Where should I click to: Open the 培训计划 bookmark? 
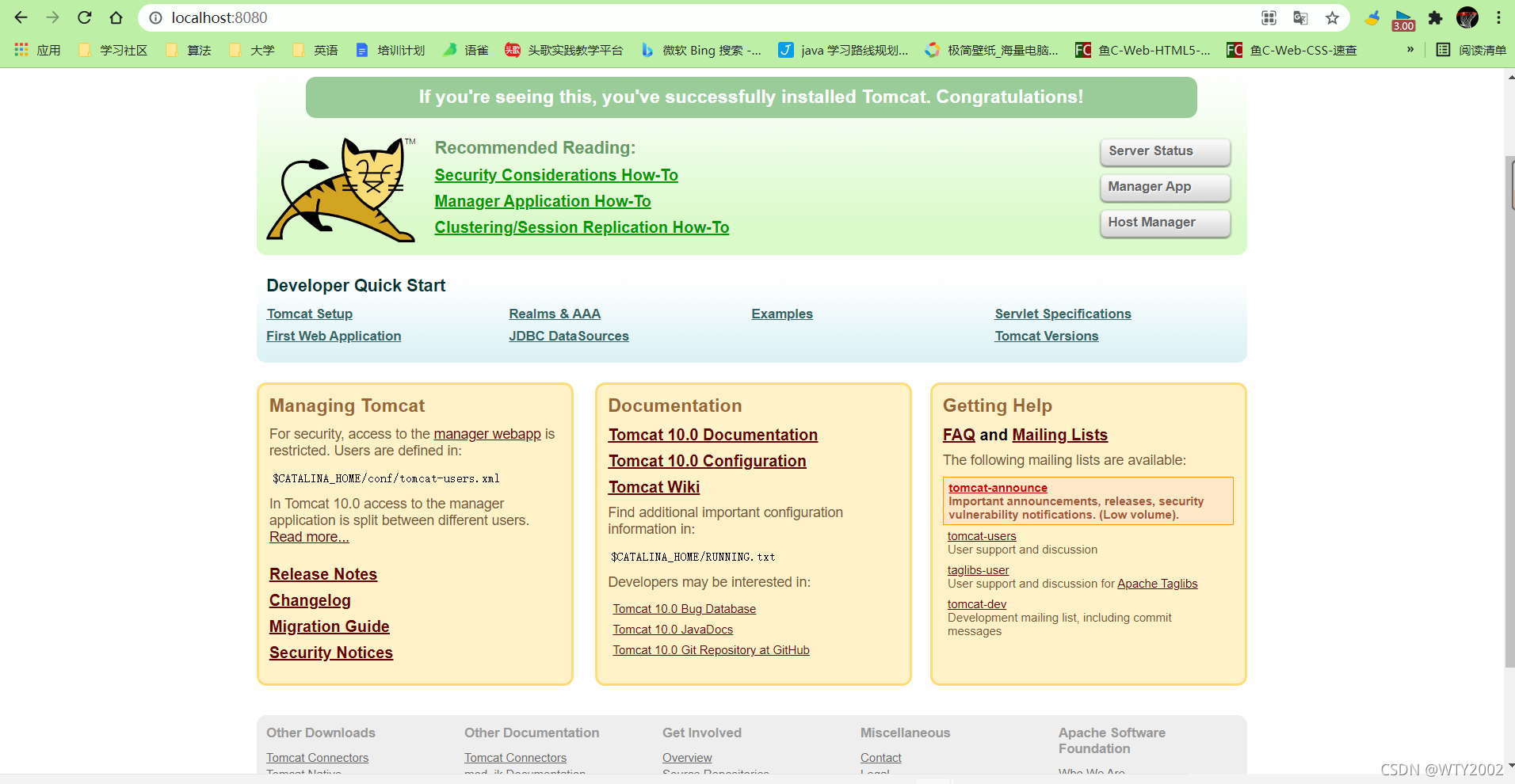[391, 50]
